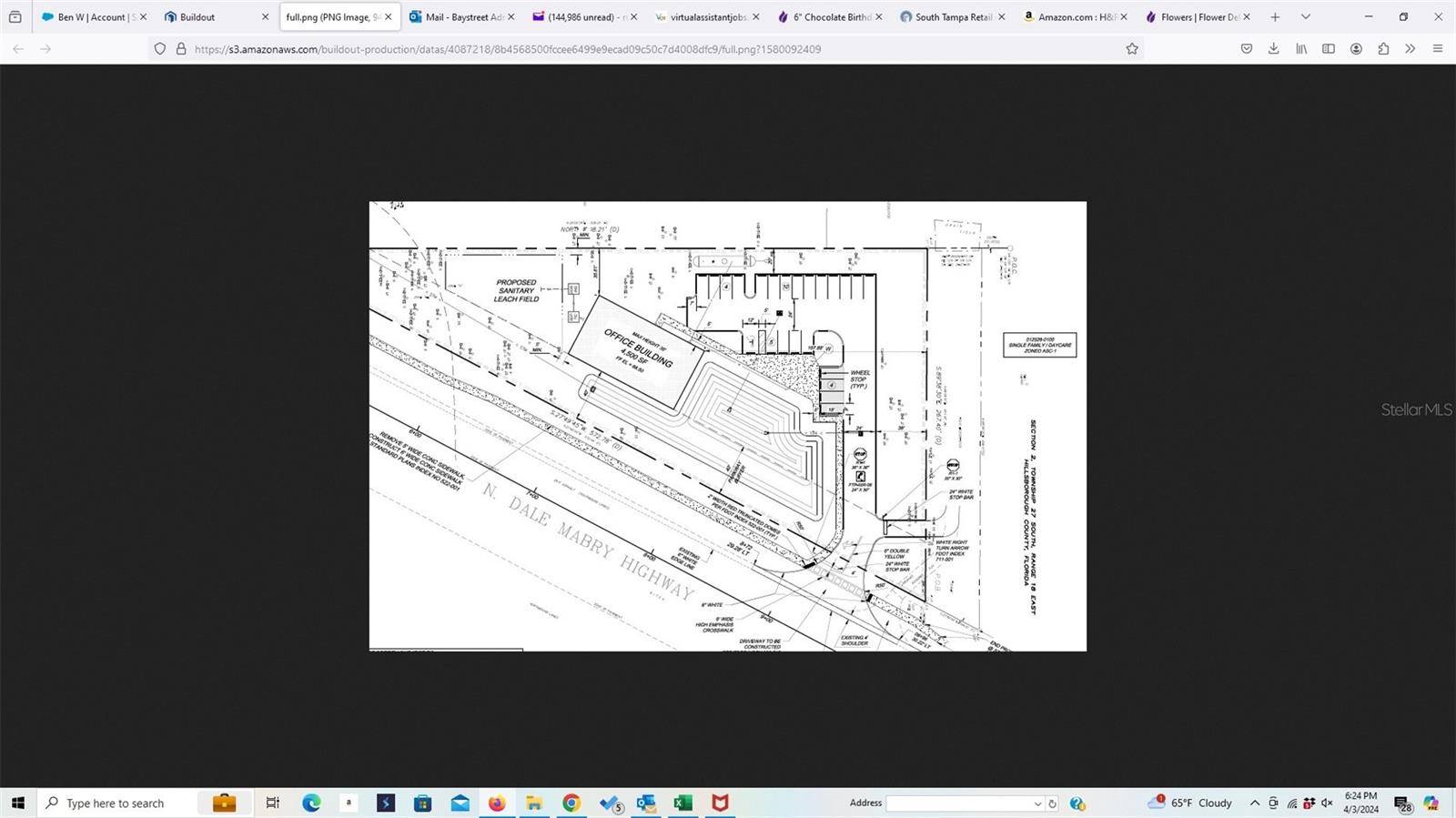Open the Amazon taskbar shortcut

[x=349, y=803]
